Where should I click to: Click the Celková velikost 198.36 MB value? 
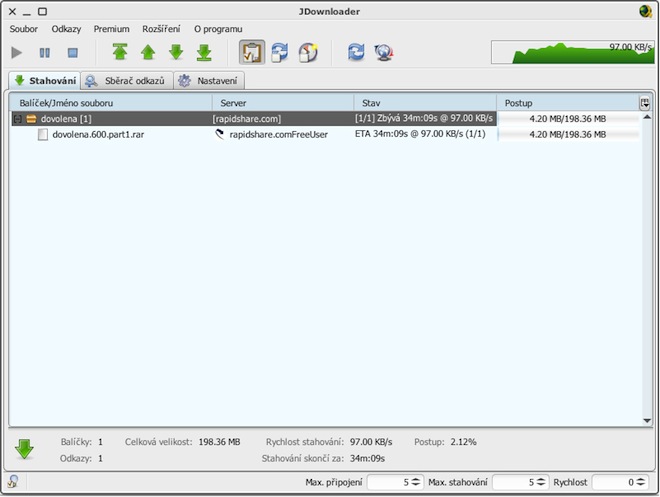point(219,442)
